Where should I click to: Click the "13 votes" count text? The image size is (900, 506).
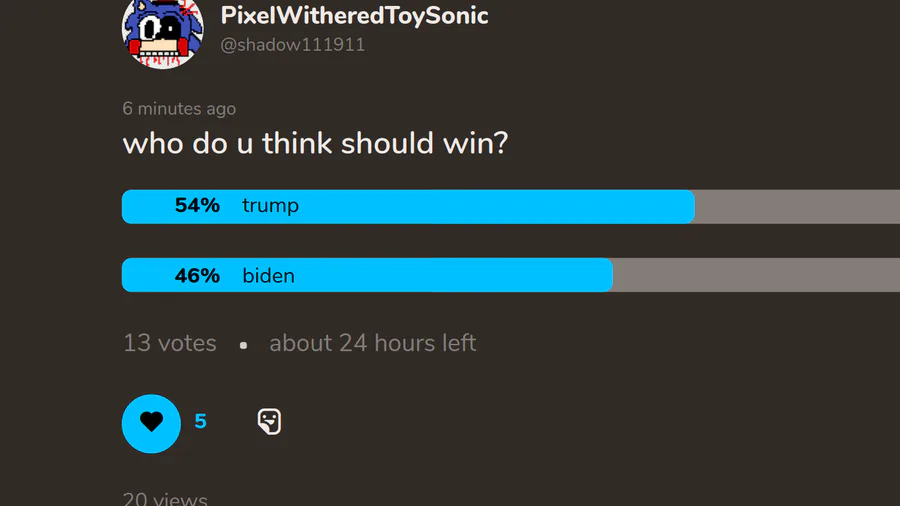click(x=169, y=343)
